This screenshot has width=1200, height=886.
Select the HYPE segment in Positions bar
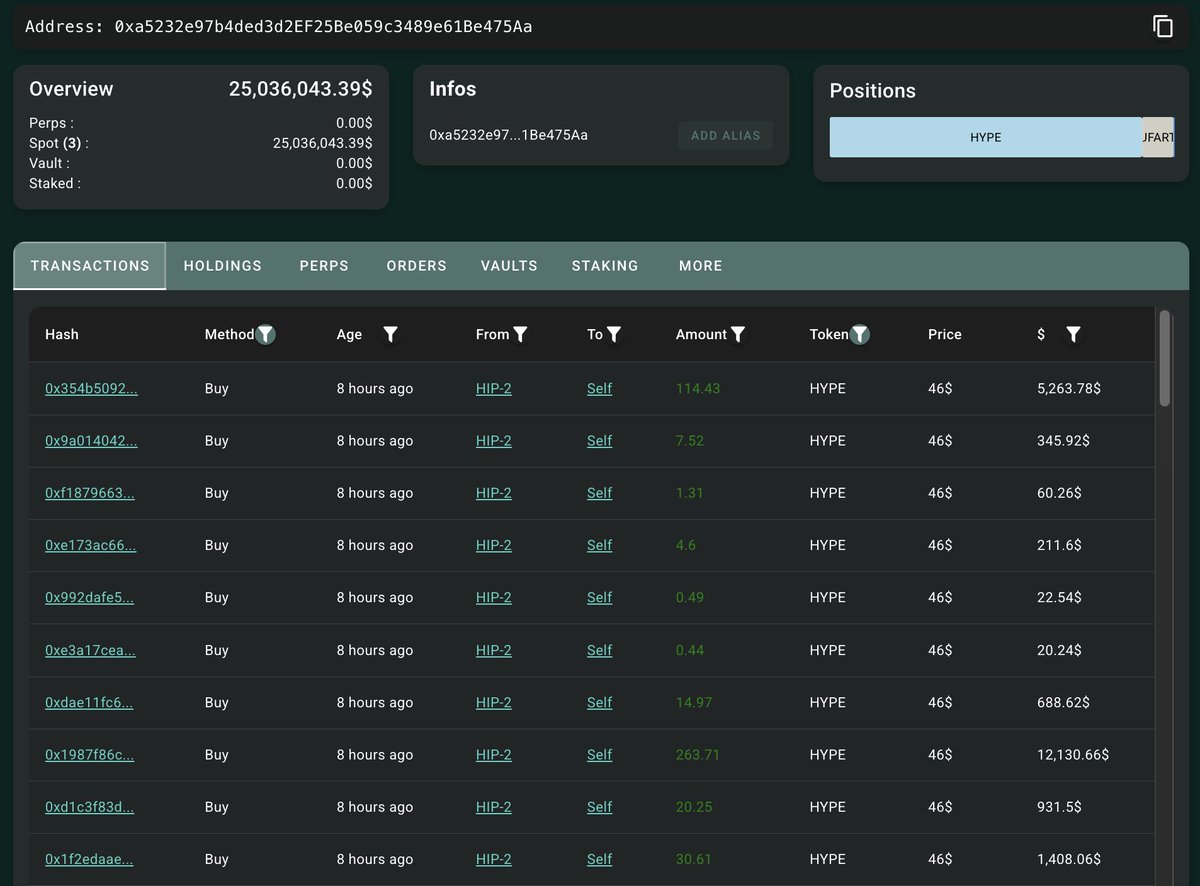click(985, 137)
